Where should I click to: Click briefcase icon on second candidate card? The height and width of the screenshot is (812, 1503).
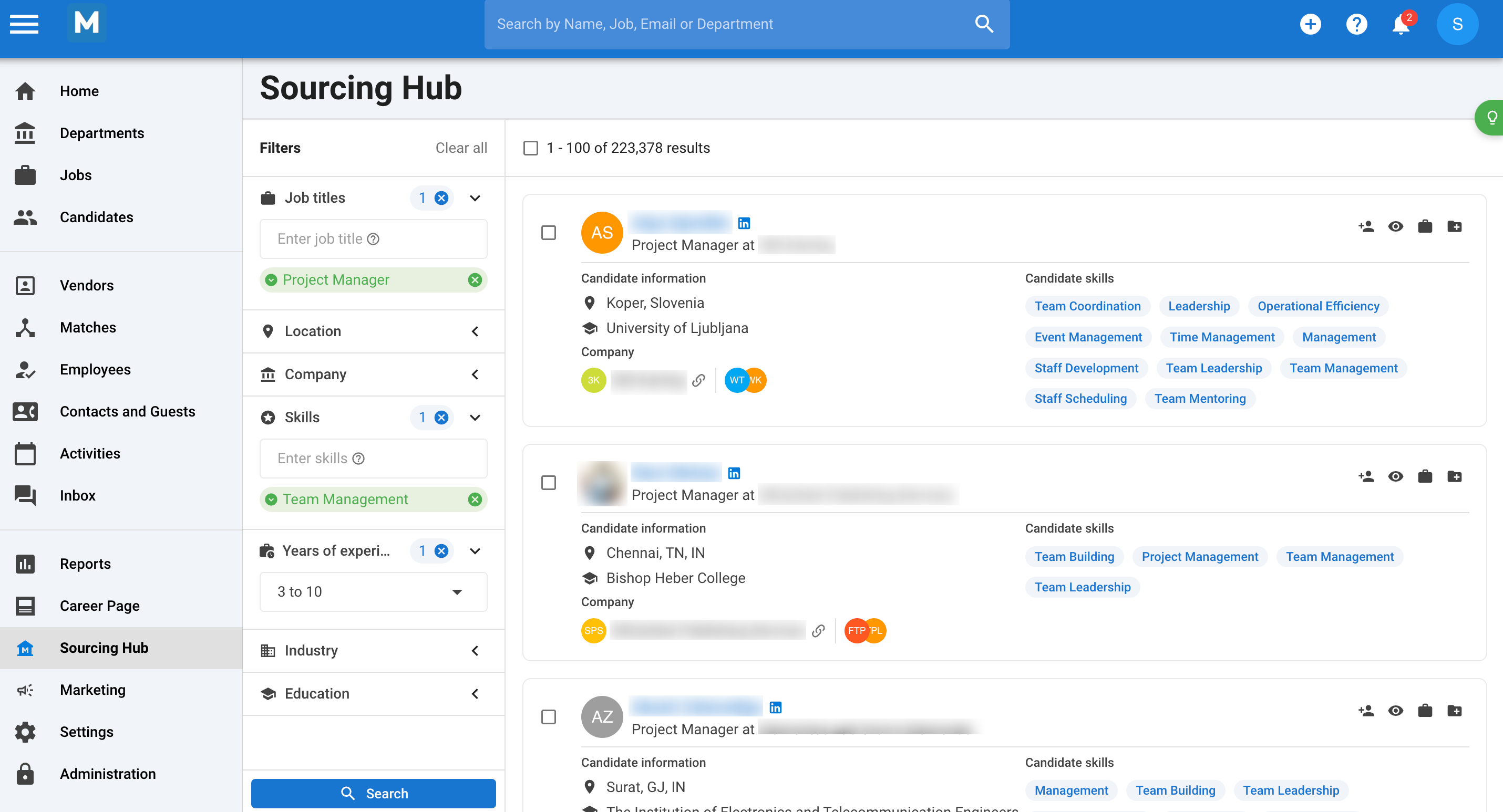pyautogui.click(x=1425, y=476)
